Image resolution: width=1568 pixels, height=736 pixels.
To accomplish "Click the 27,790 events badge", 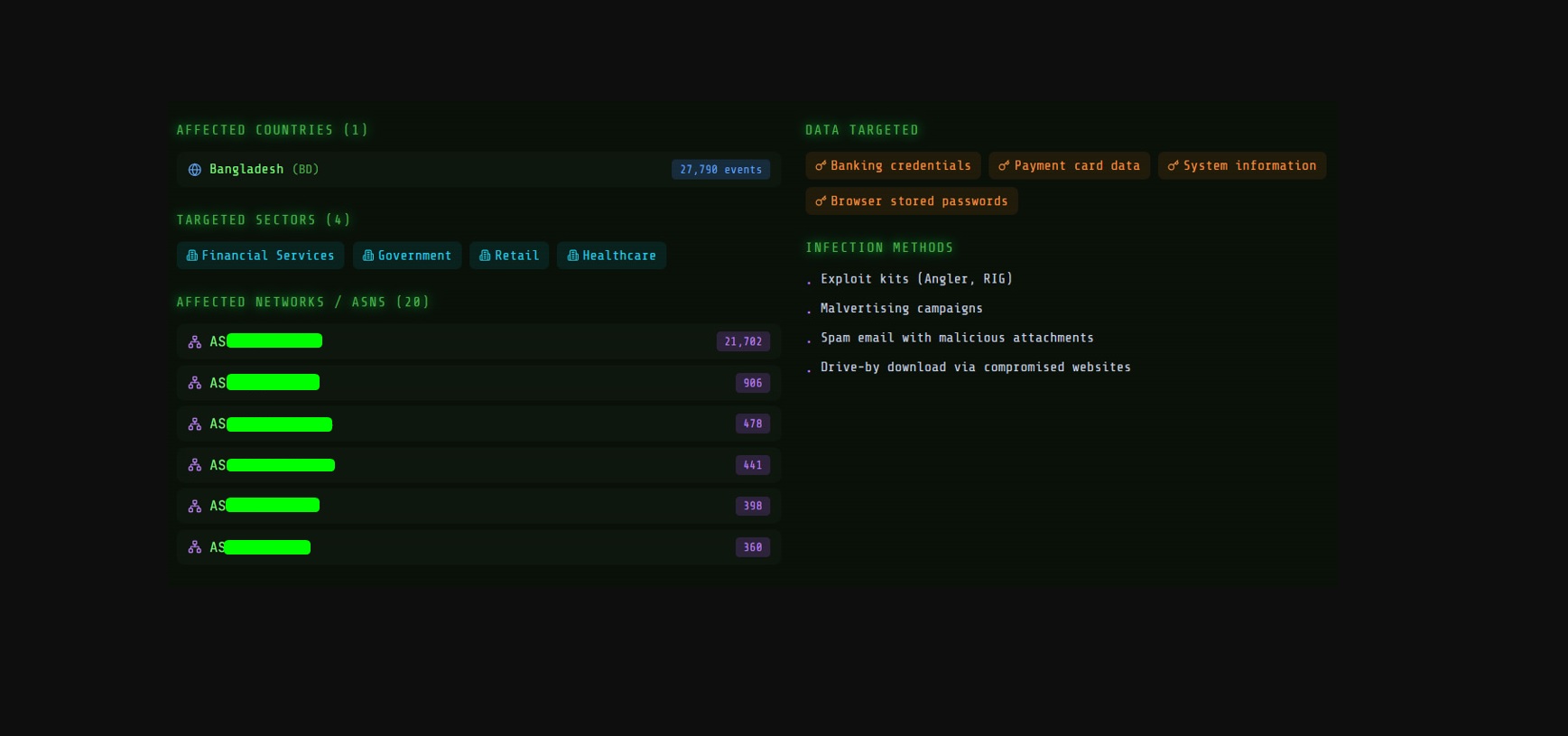I will (720, 170).
